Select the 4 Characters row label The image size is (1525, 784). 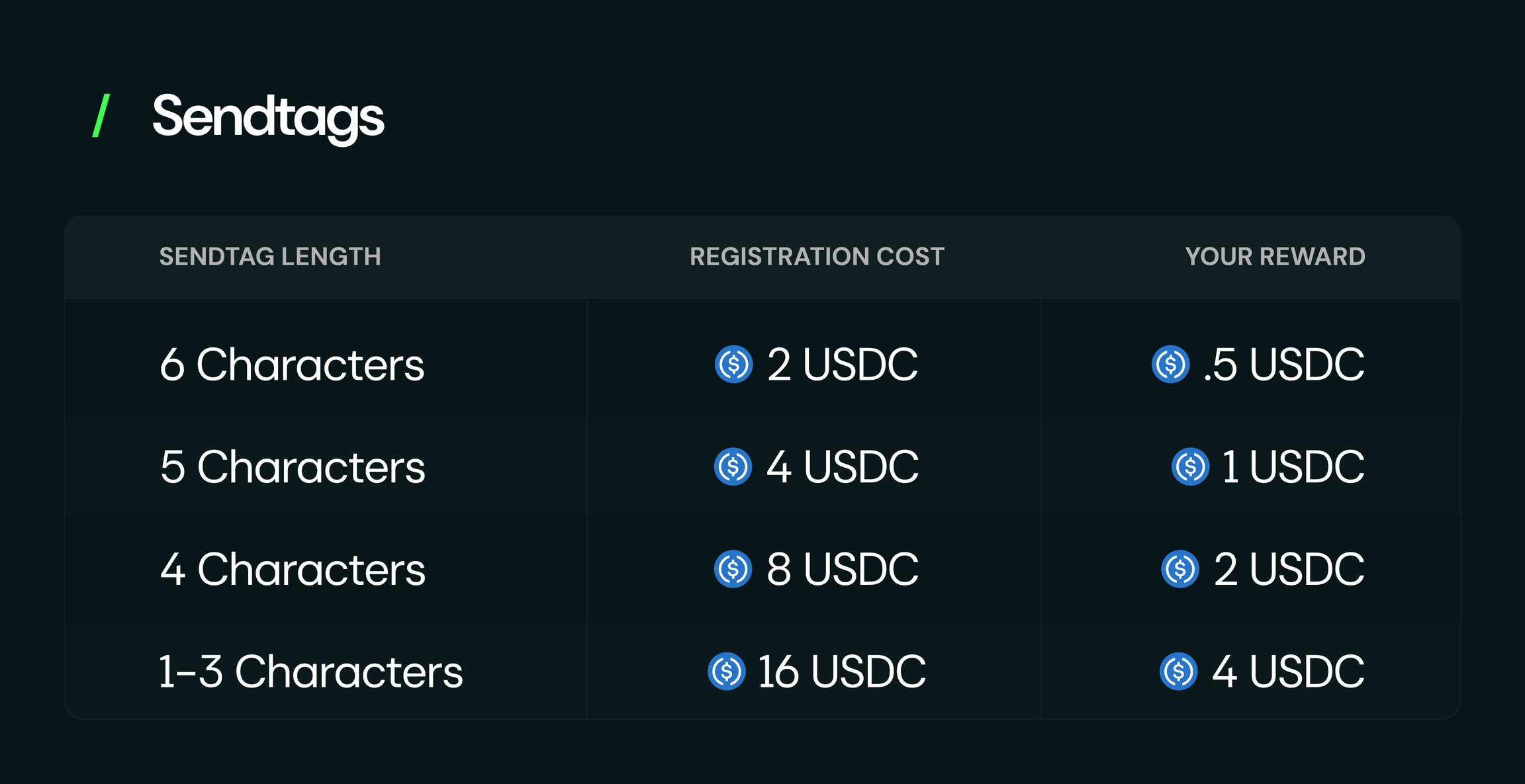(293, 570)
